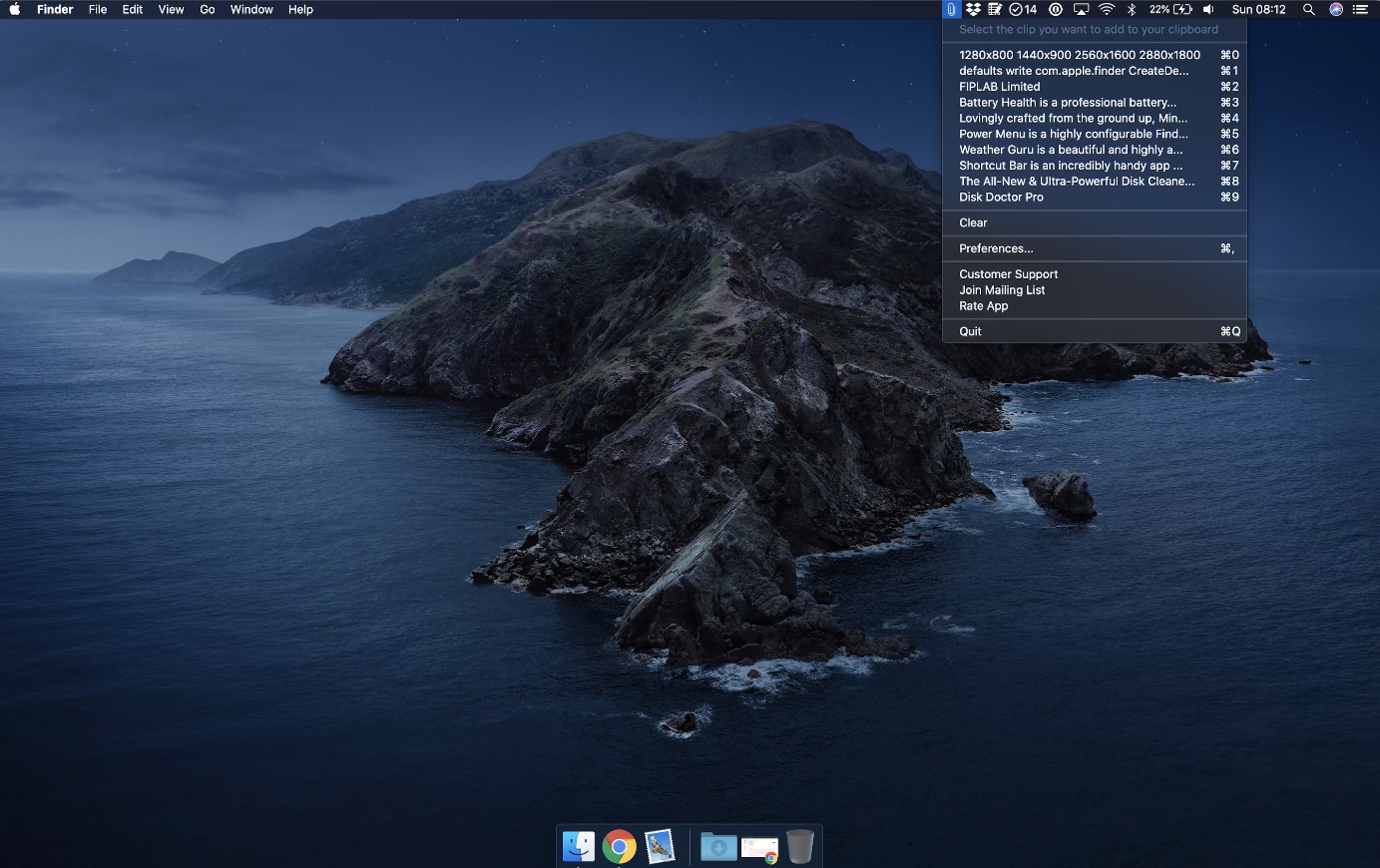Select the Disk Doctor Pro clip entry
The height and width of the screenshot is (868, 1380).
pyautogui.click(x=1002, y=197)
